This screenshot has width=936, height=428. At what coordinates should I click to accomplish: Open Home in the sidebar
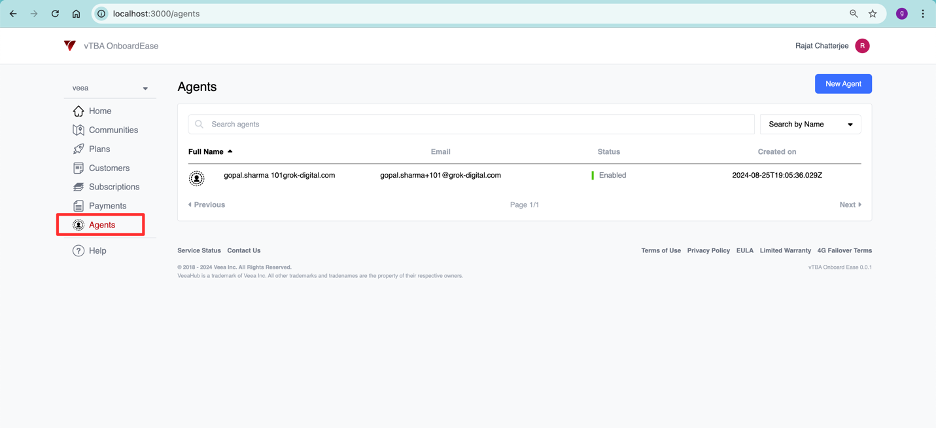100,111
